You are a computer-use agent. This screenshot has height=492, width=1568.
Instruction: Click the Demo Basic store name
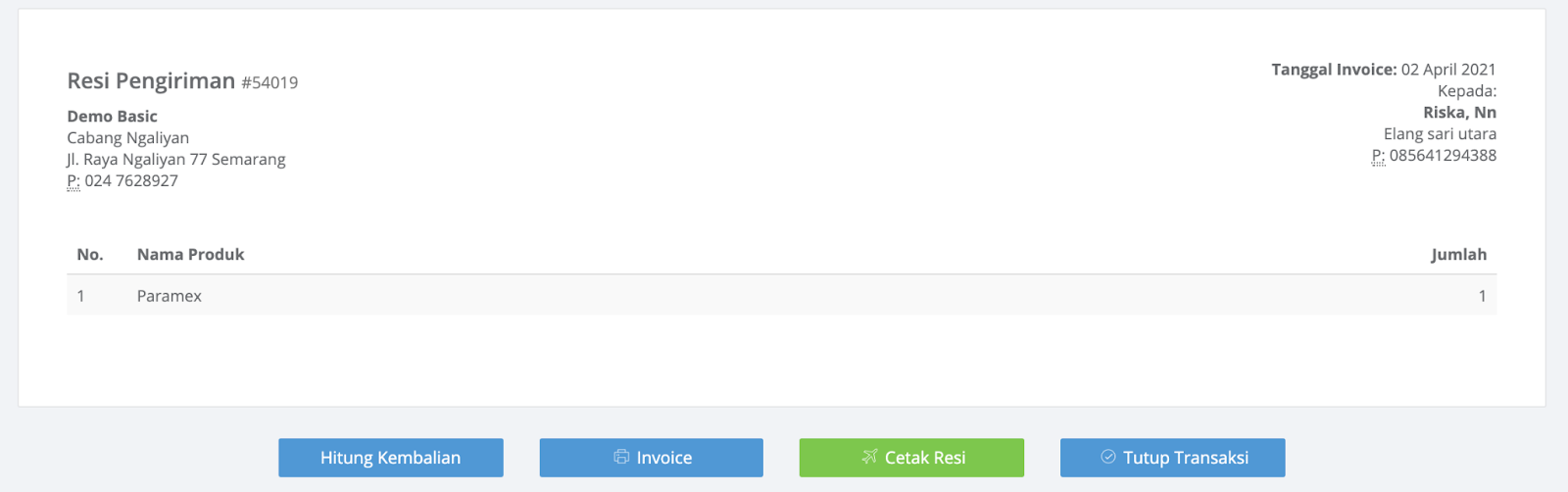[x=112, y=117]
